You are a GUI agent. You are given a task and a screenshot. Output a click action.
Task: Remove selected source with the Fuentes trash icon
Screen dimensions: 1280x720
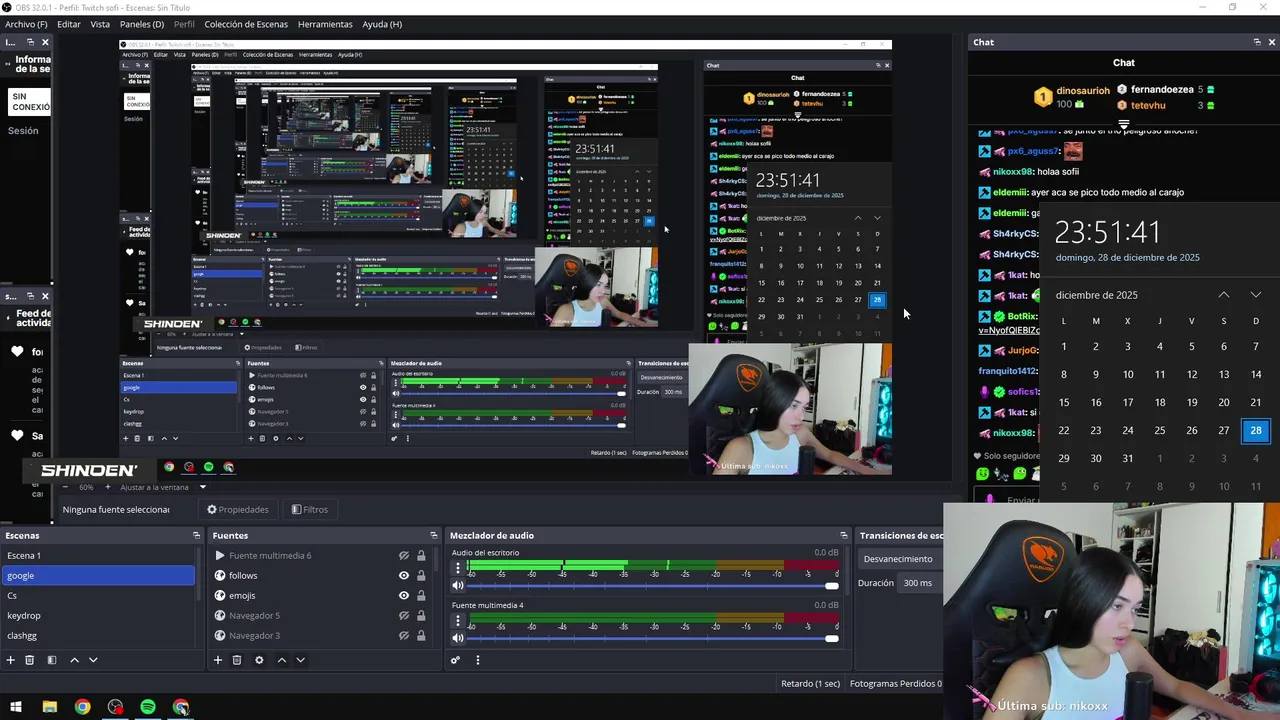pos(237,660)
